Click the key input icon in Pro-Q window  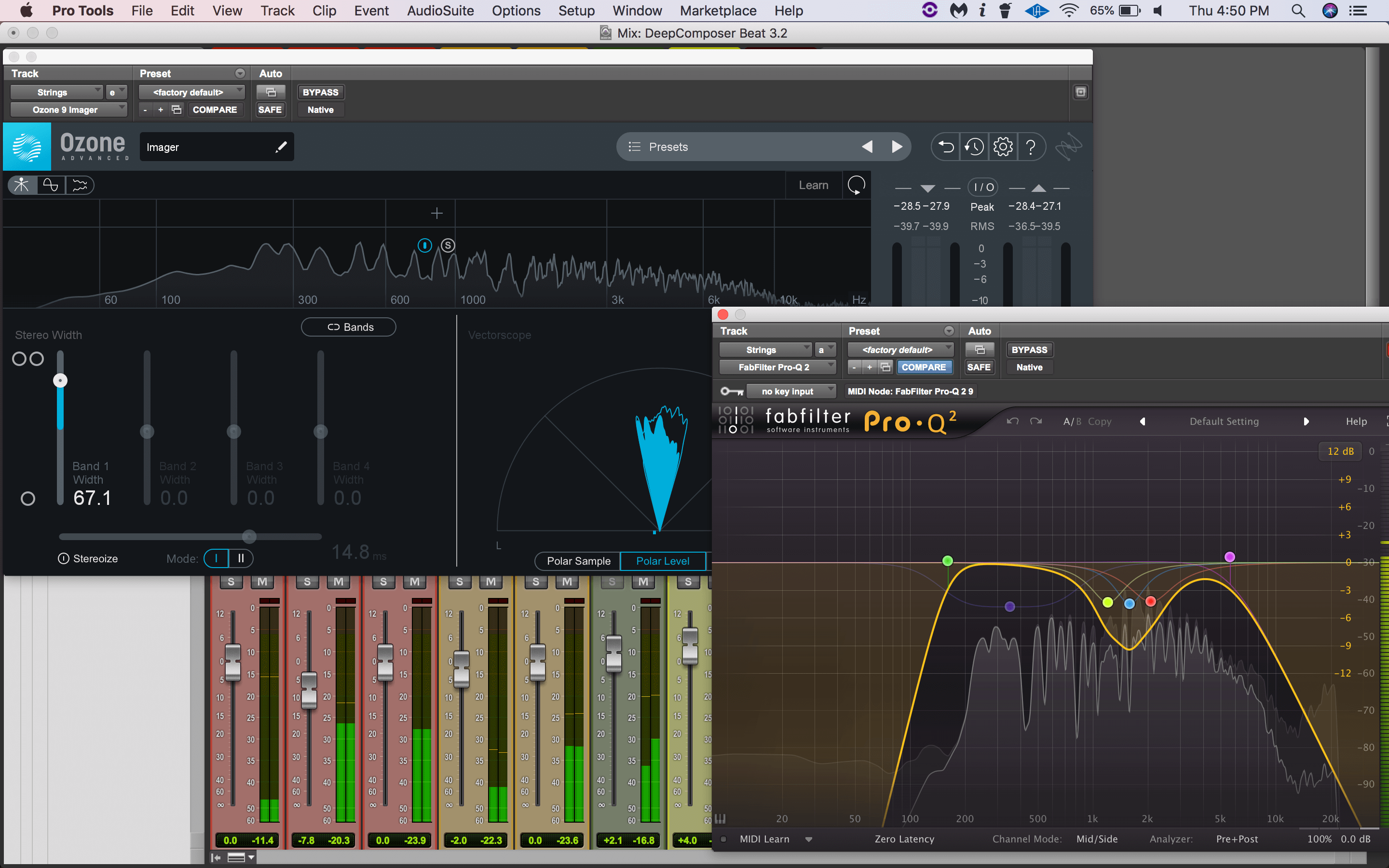click(x=732, y=392)
